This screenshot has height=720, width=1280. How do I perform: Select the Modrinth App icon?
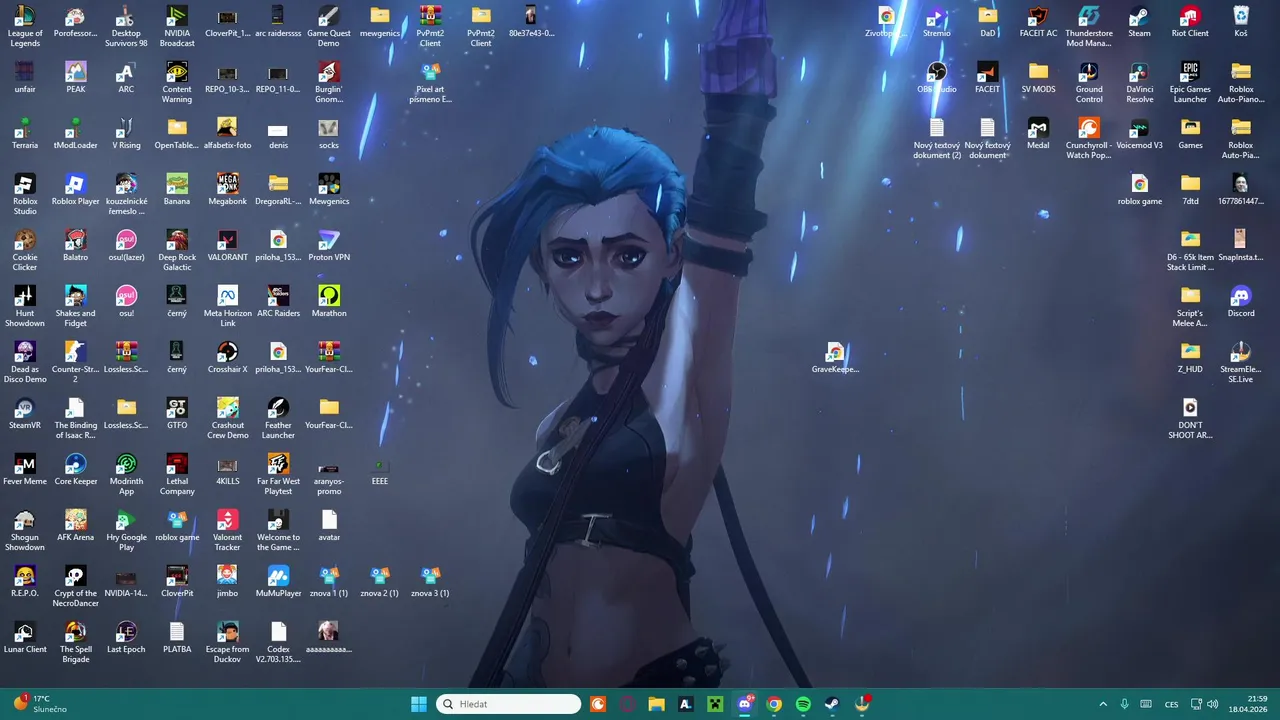[x=126, y=474]
